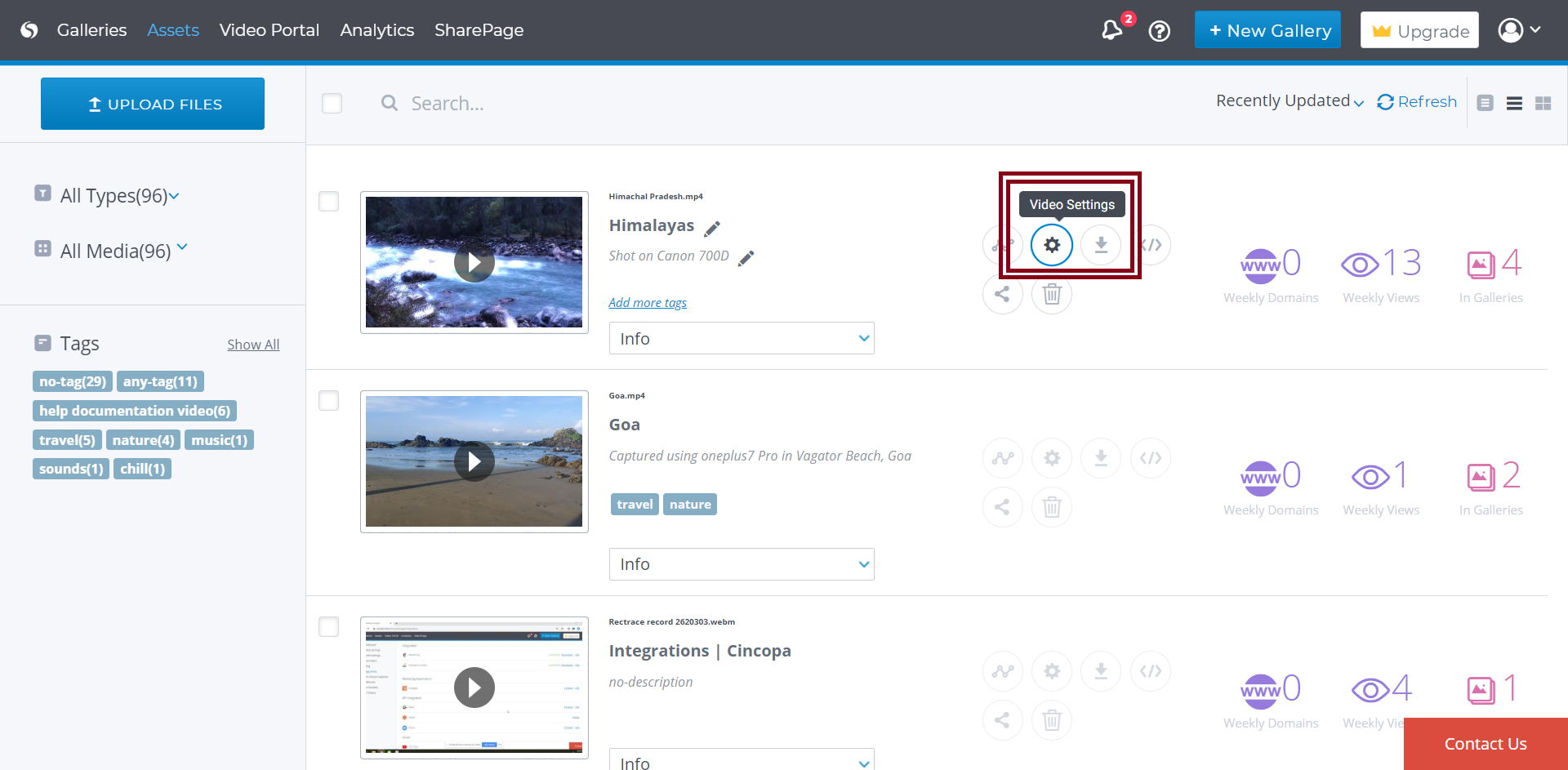This screenshot has width=1568, height=770.
Task: Delete the Himalayas video with trash icon
Action: 1051,294
